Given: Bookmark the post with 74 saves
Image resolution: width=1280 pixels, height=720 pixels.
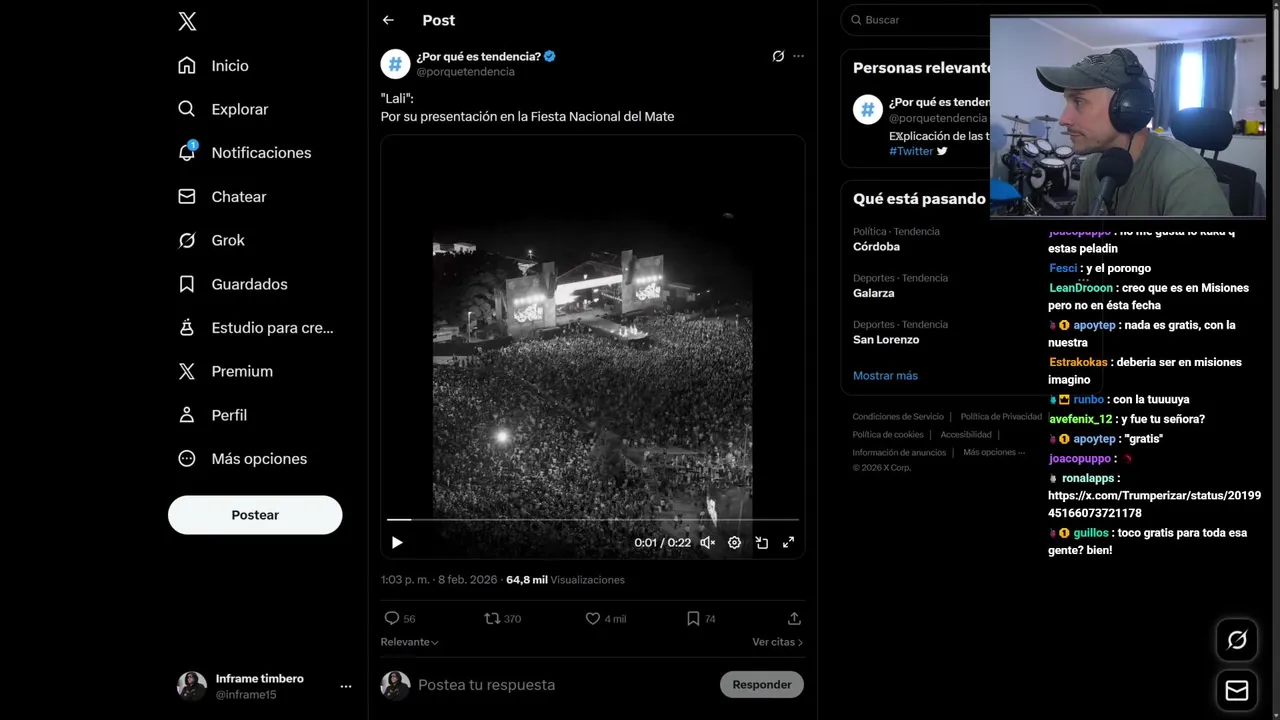Looking at the screenshot, I should coord(692,619).
